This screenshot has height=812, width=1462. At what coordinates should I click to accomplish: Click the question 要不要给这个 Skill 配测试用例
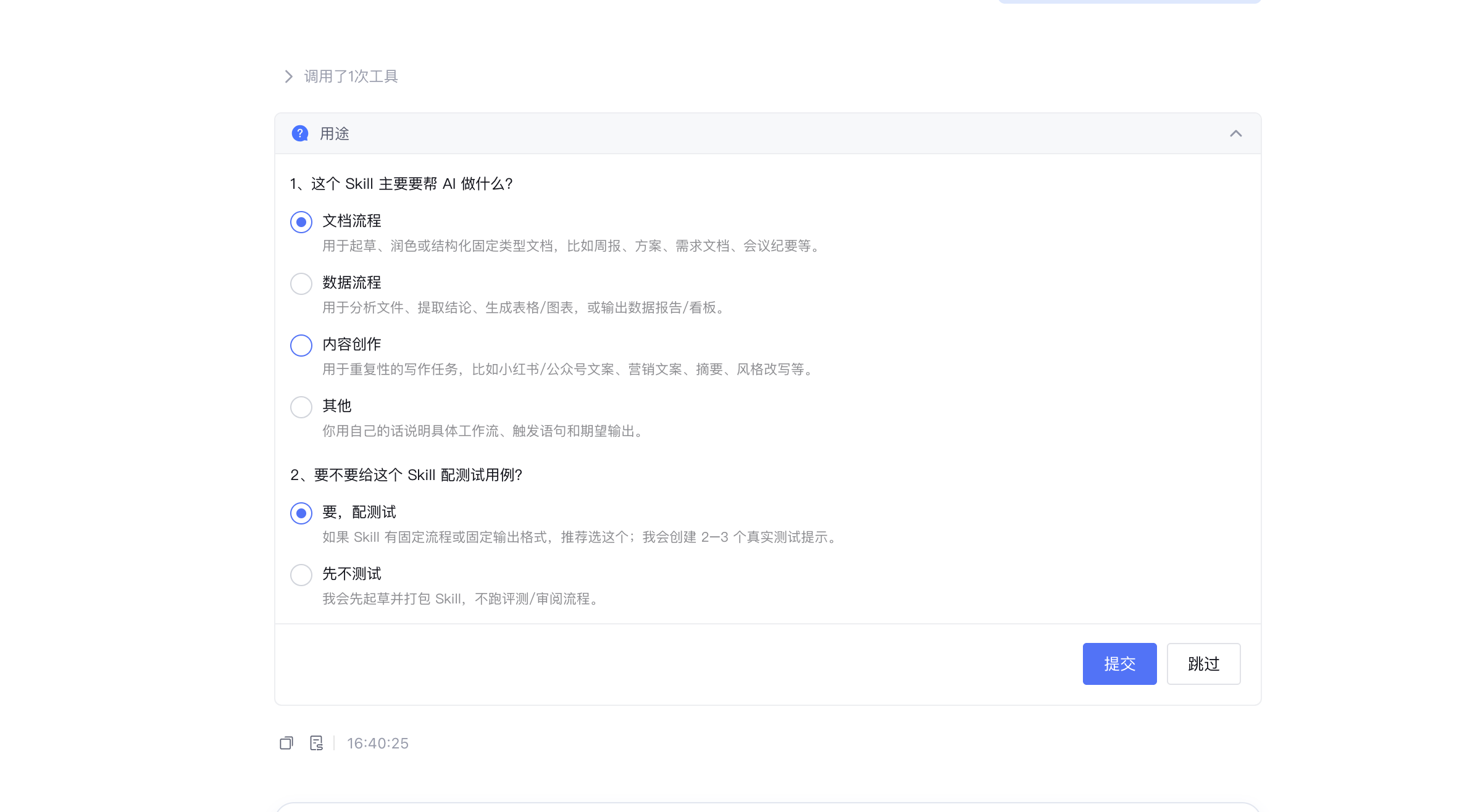(406, 475)
